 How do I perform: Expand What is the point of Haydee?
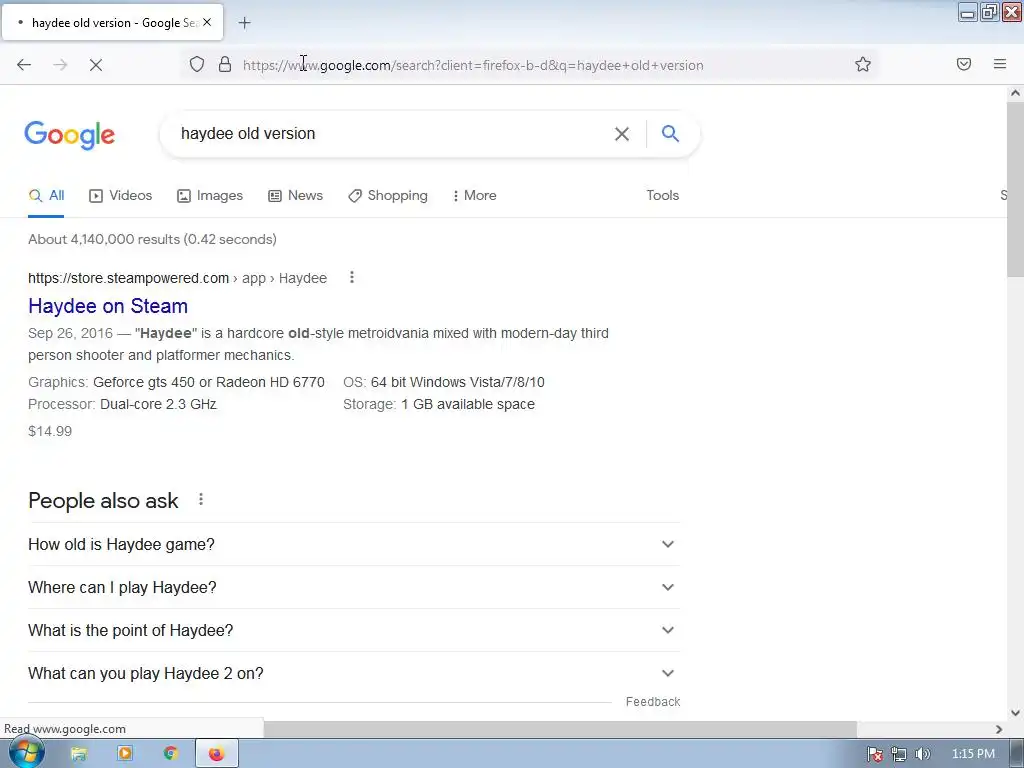[354, 630]
